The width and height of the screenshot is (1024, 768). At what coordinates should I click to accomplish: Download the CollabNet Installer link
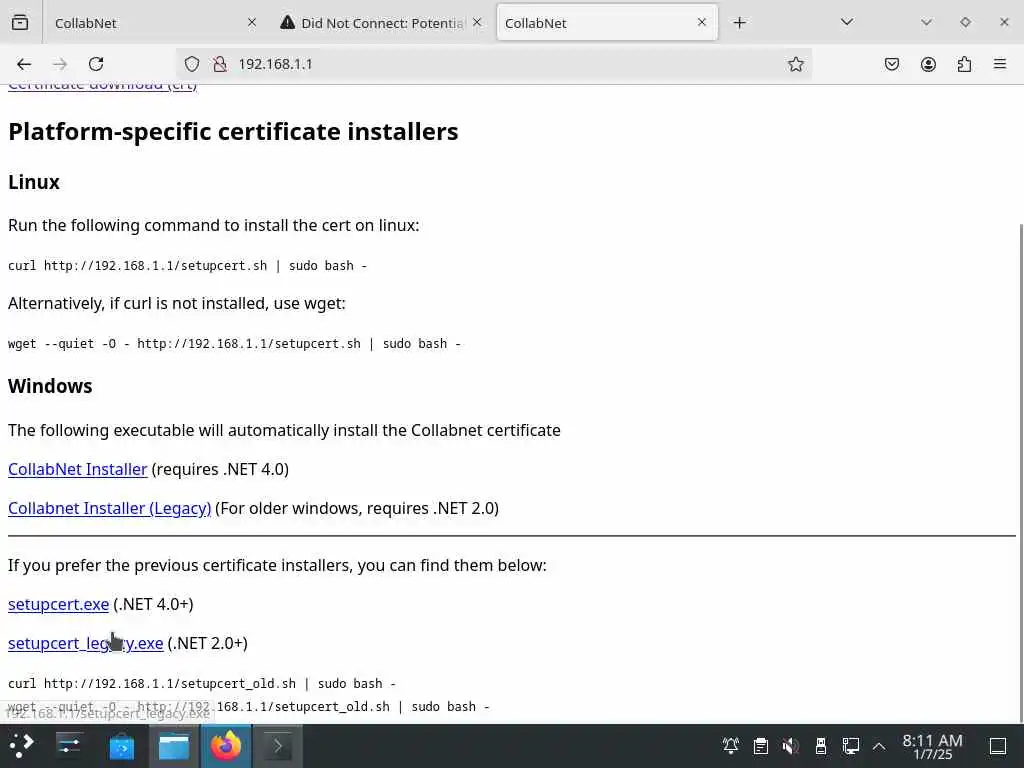point(78,470)
